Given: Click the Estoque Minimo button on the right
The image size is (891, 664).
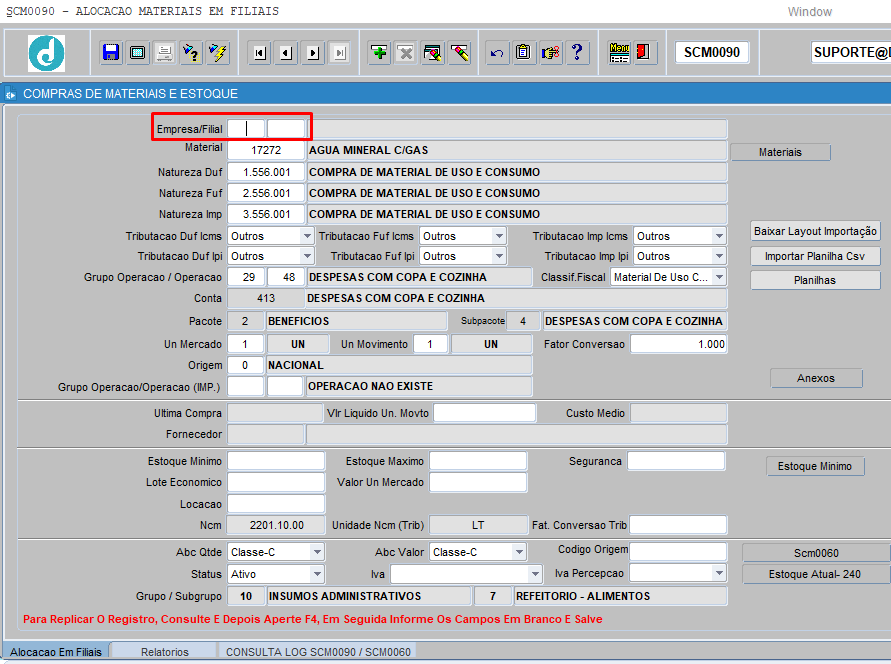Looking at the screenshot, I should [815, 466].
